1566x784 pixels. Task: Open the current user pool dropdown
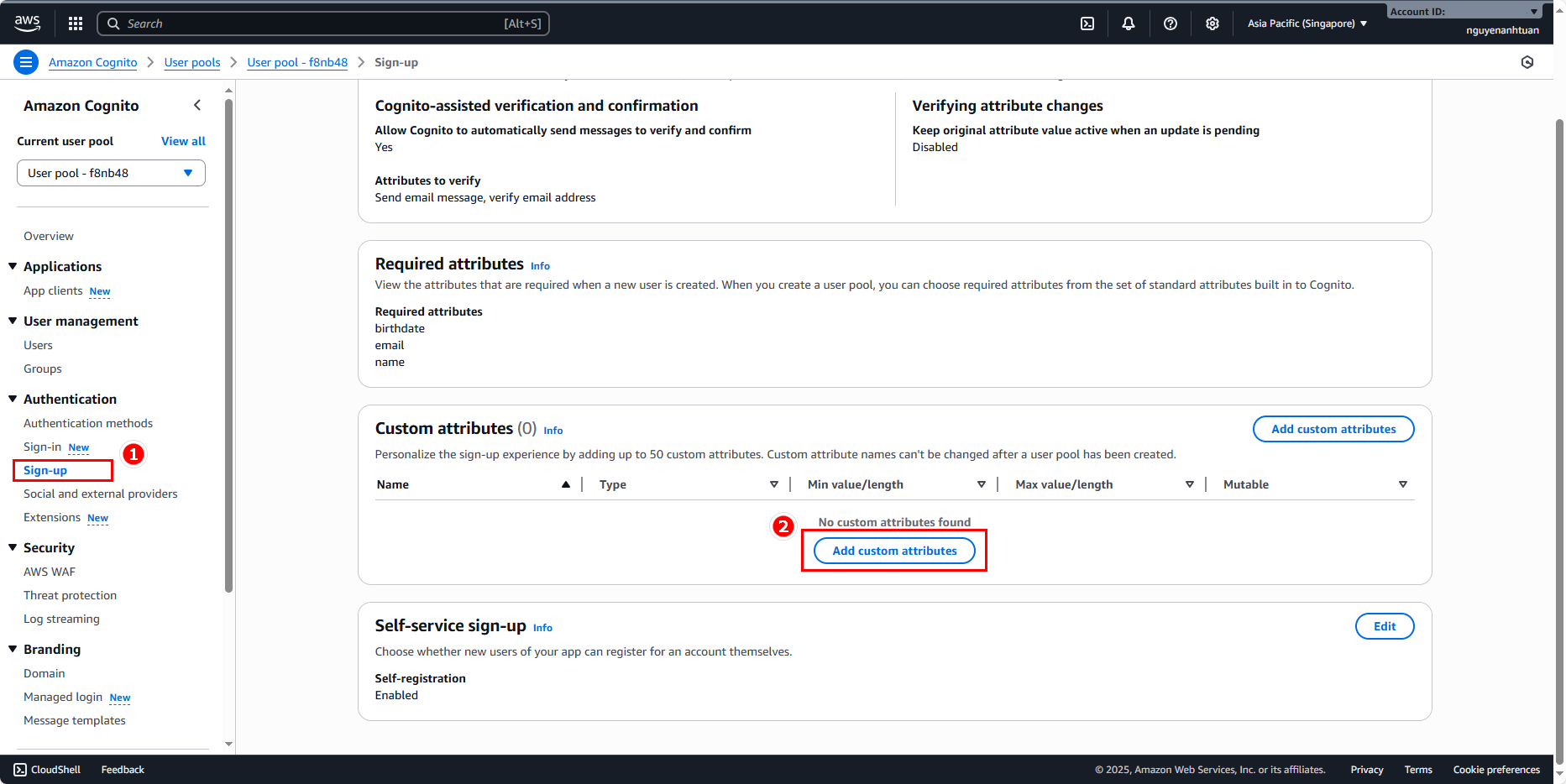pos(111,173)
